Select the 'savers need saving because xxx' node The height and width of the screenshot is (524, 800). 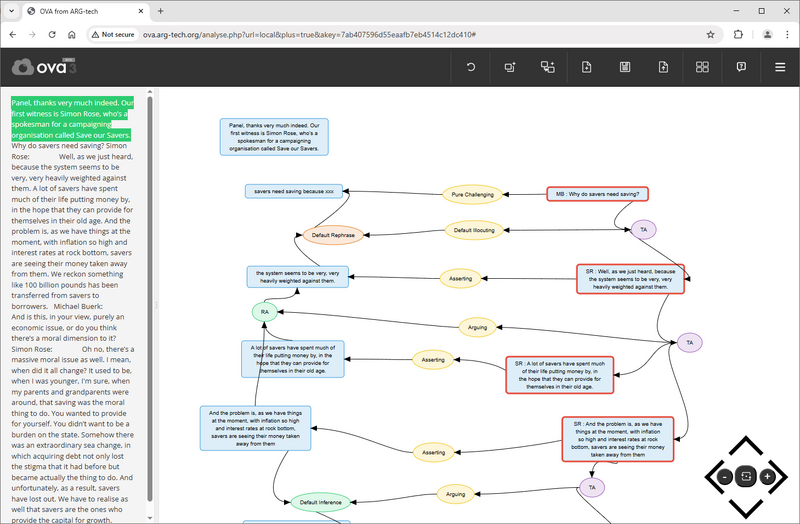point(293,191)
